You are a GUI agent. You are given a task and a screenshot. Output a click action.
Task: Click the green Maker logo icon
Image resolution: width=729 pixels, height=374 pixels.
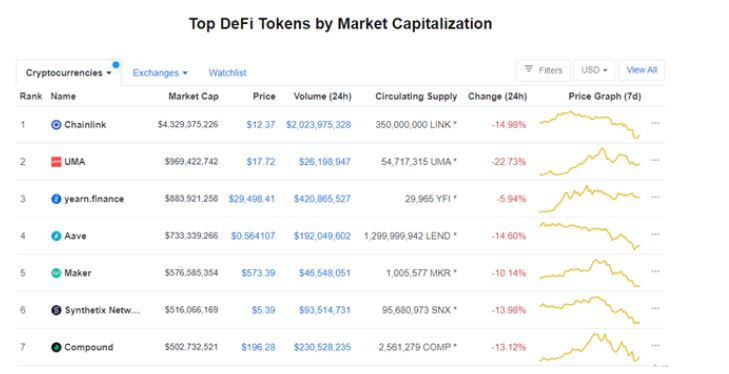click(x=56, y=273)
